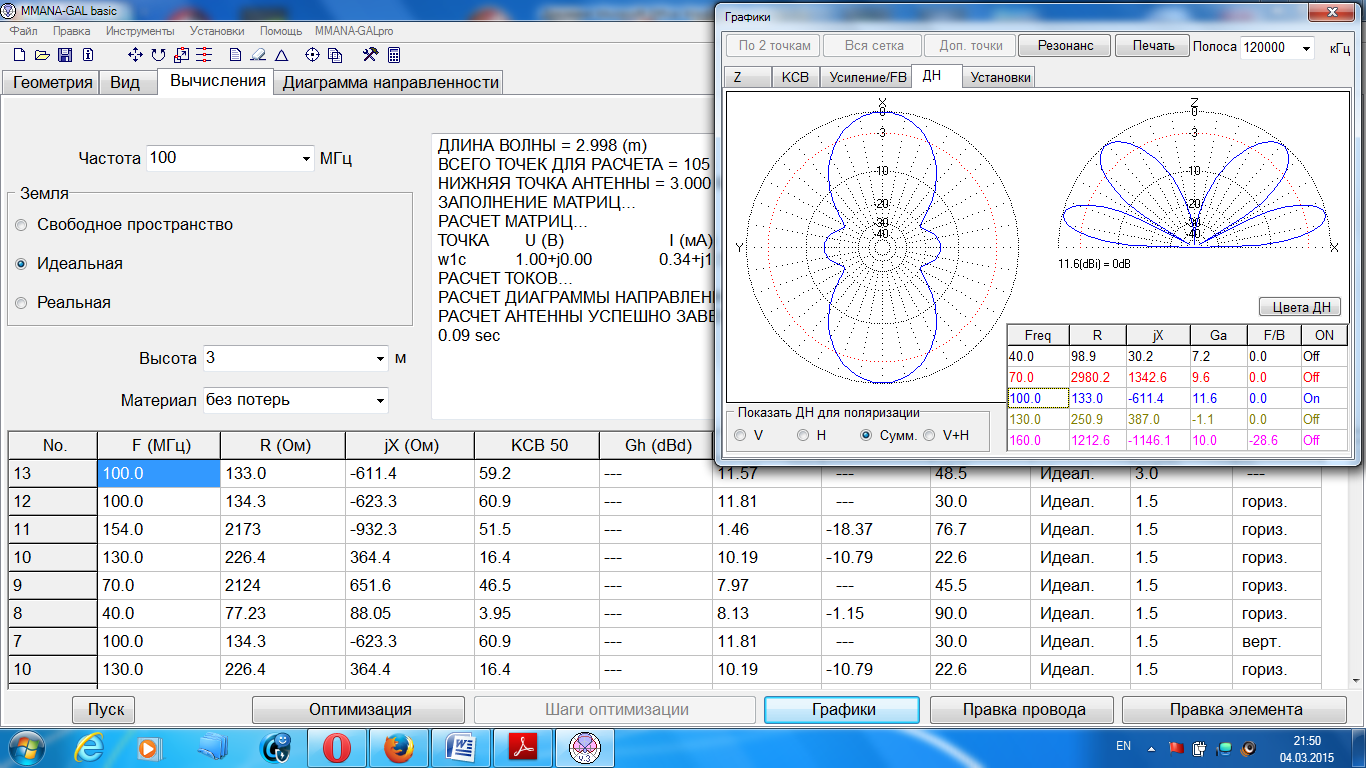The width and height of the screenshot is (1366, 768).
Task: Click the Правка элемента button
Action: coord(1236,709)
